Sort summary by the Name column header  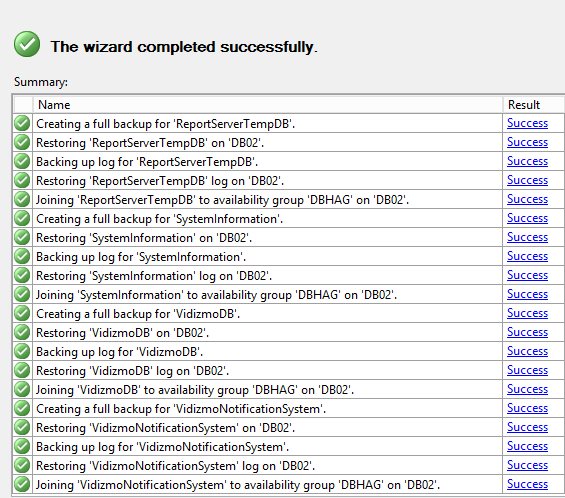[268, 105]
